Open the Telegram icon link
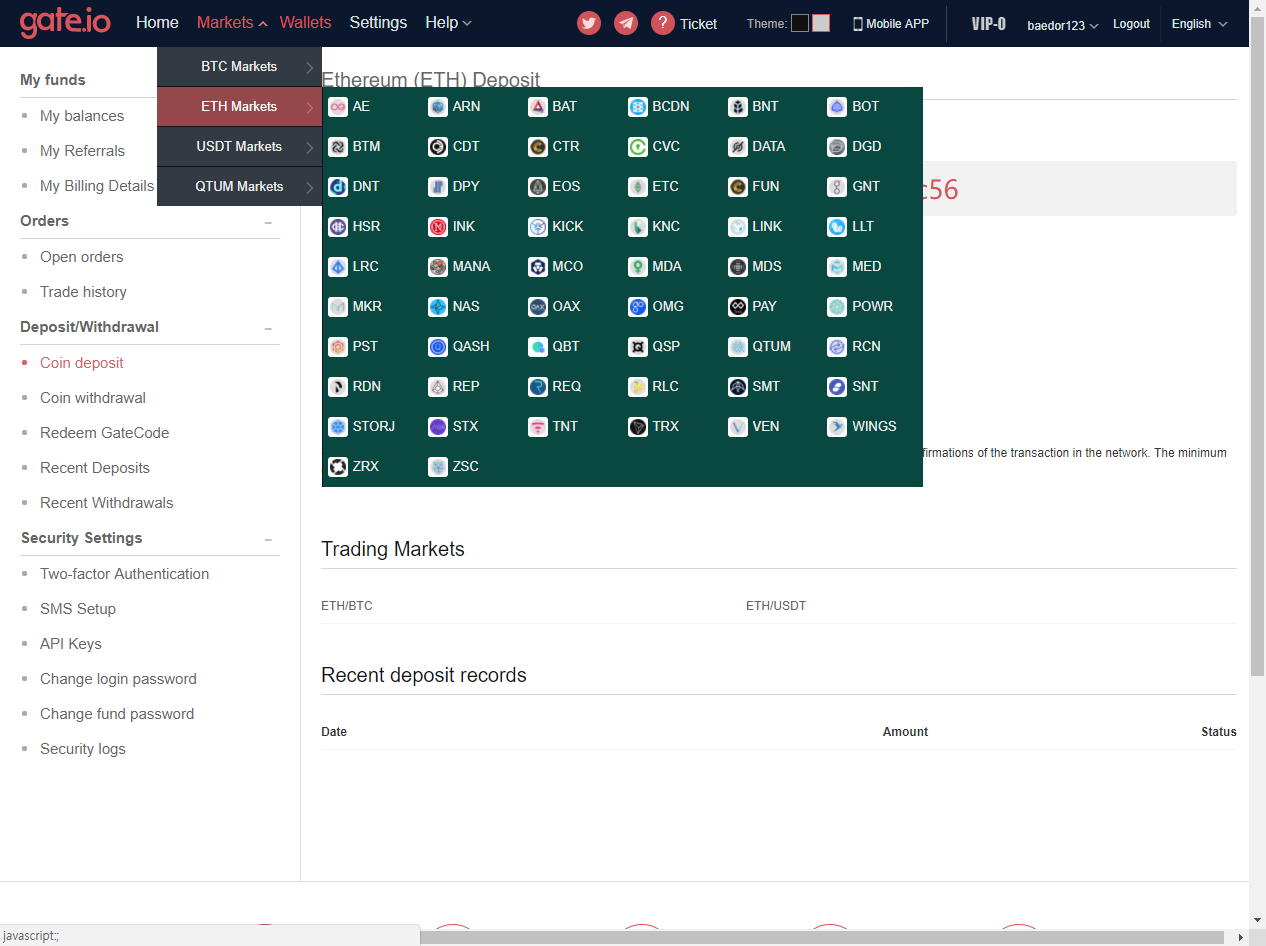The height and width of the screenshot is (946, 1266). click(626, 23)
